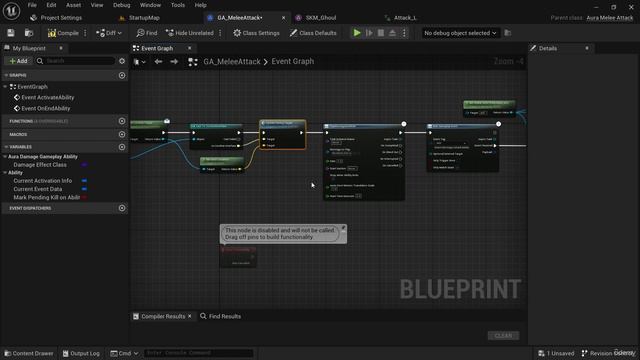Screen dimensions: 640x360
Task: Open My Blueprint view options gear
Action: tap(122, 61)
